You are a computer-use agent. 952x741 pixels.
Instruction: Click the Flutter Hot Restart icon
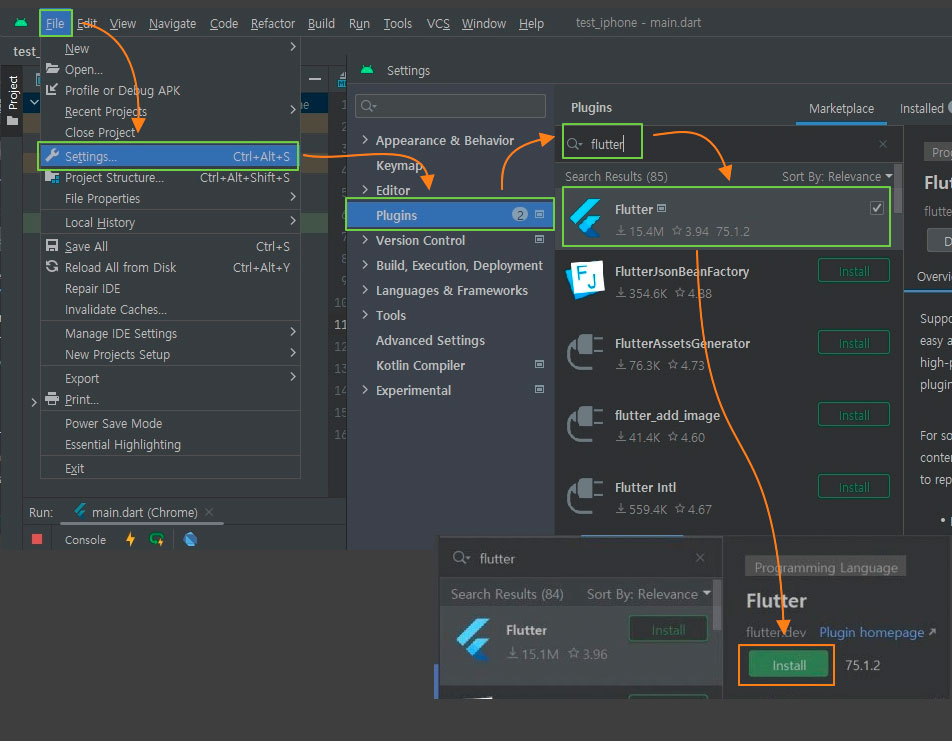coord(157,539)
